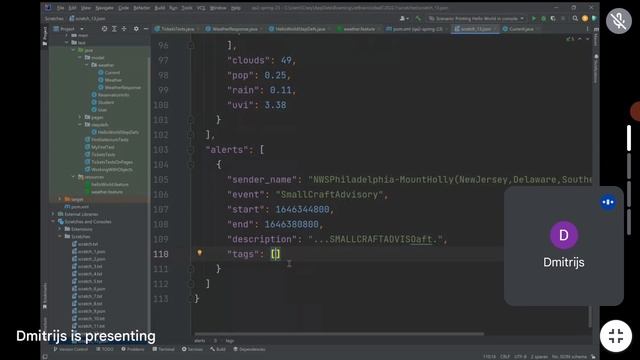The image size is (640, 360).
Task: Expand the target folder
Action: click(60, 199)
